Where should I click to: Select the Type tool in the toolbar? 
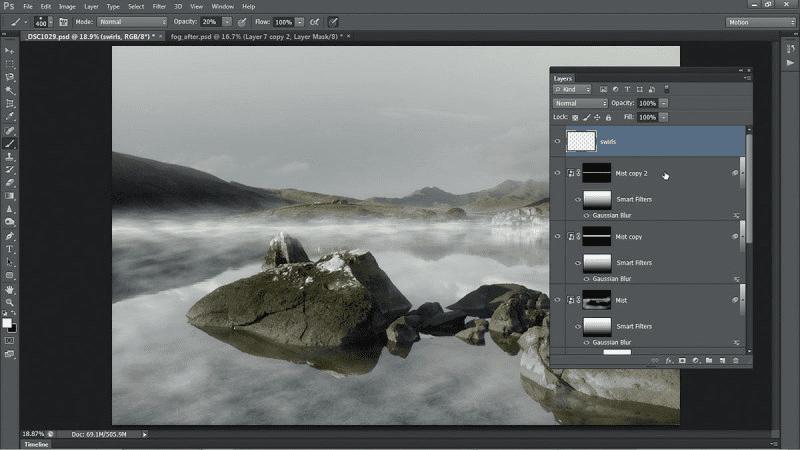10,248
